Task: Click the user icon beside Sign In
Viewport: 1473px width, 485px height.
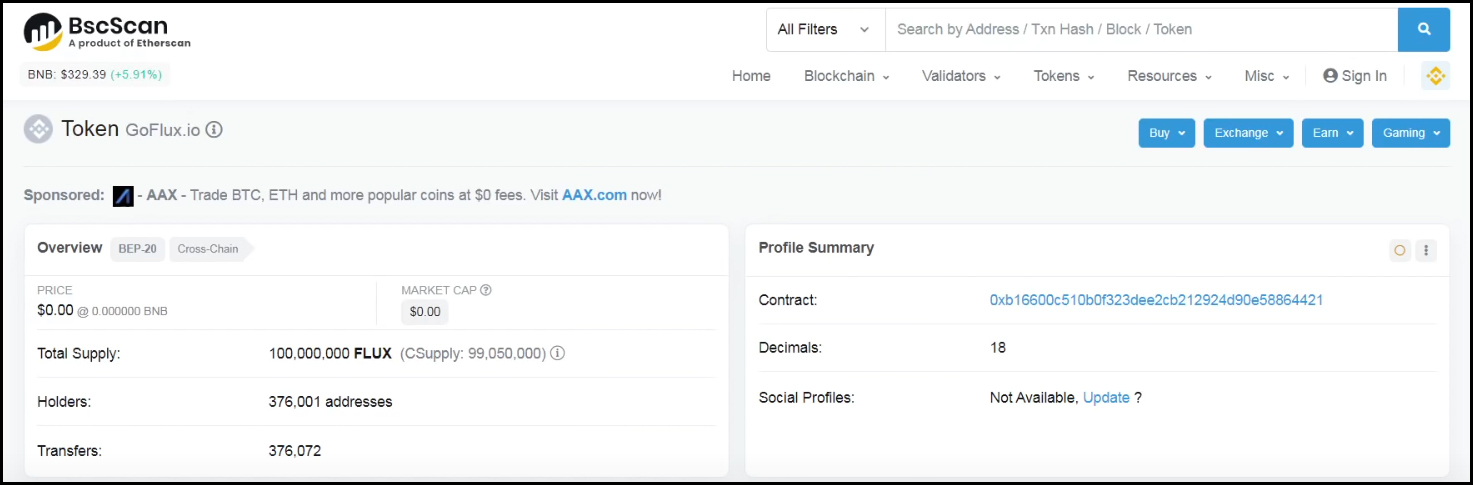Action: click(x=1330, y=76)
